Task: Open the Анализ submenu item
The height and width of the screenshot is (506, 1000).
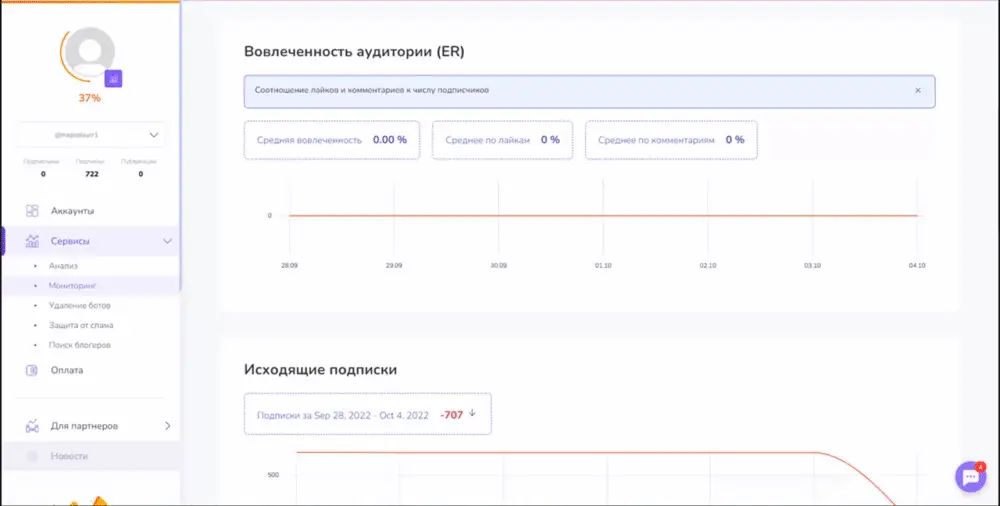Action: pyautogui.click(x=63, y=265)
